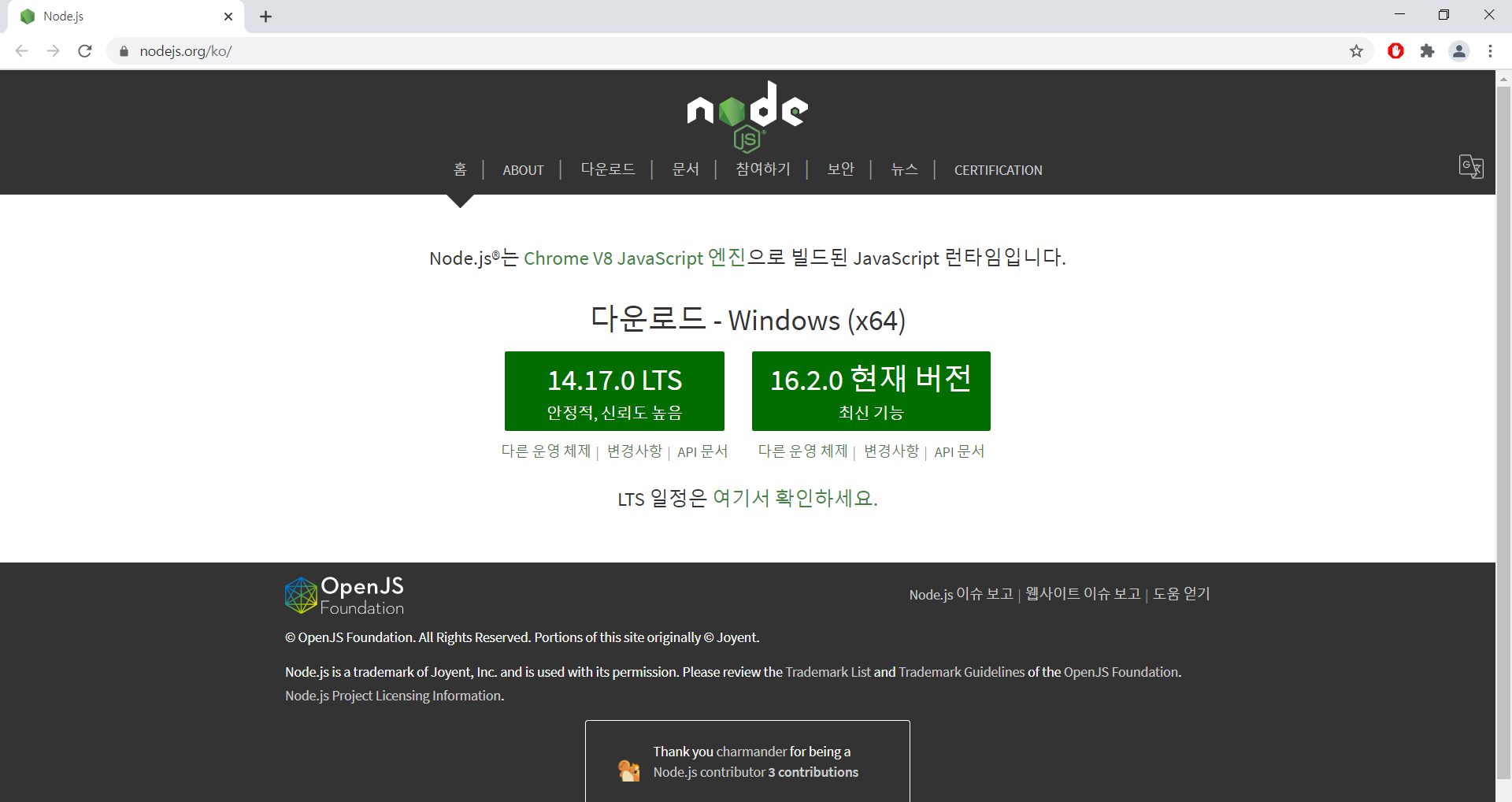Image resolution: width=1512 pixels, height=802 pixels.
Task: Click the browser back arrow
Action: tap(22, 51)
